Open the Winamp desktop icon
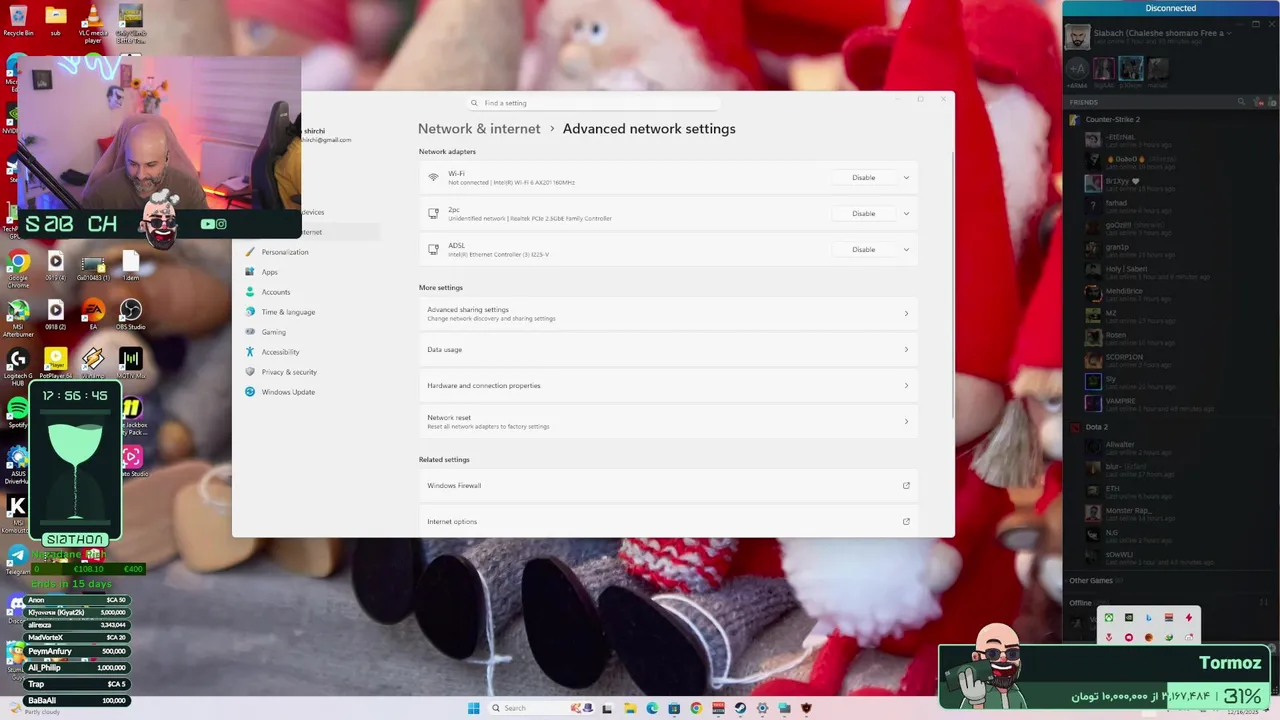Viewport: 1280px width, 720px height. point(93,362)
